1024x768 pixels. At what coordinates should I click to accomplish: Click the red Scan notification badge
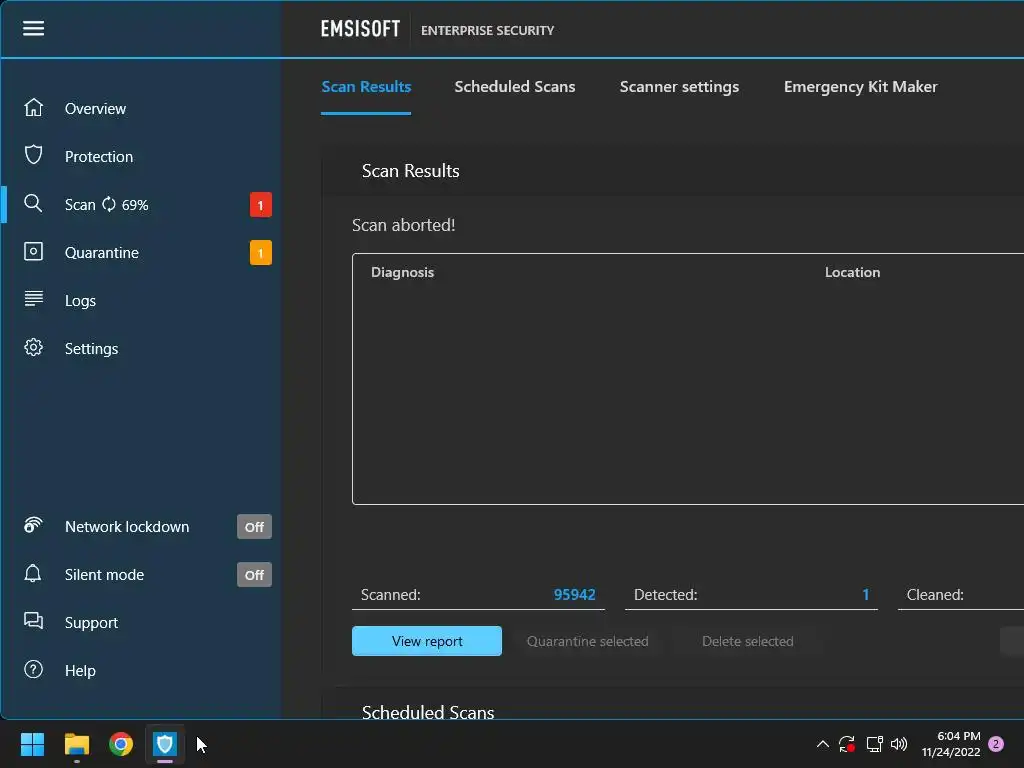pos(261,205)
